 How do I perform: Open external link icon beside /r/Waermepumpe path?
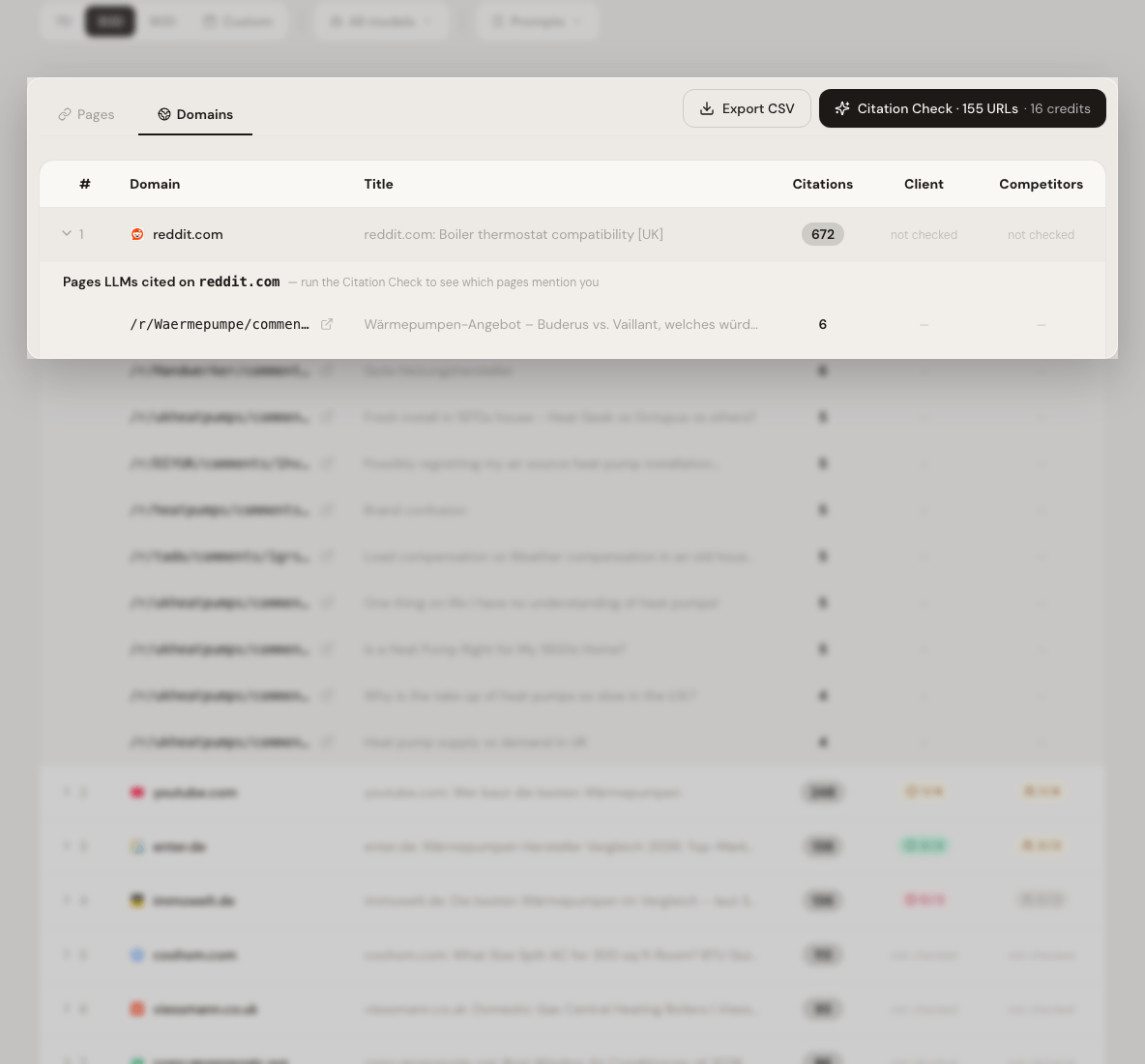pyautogui.click(x=327, y=324)
